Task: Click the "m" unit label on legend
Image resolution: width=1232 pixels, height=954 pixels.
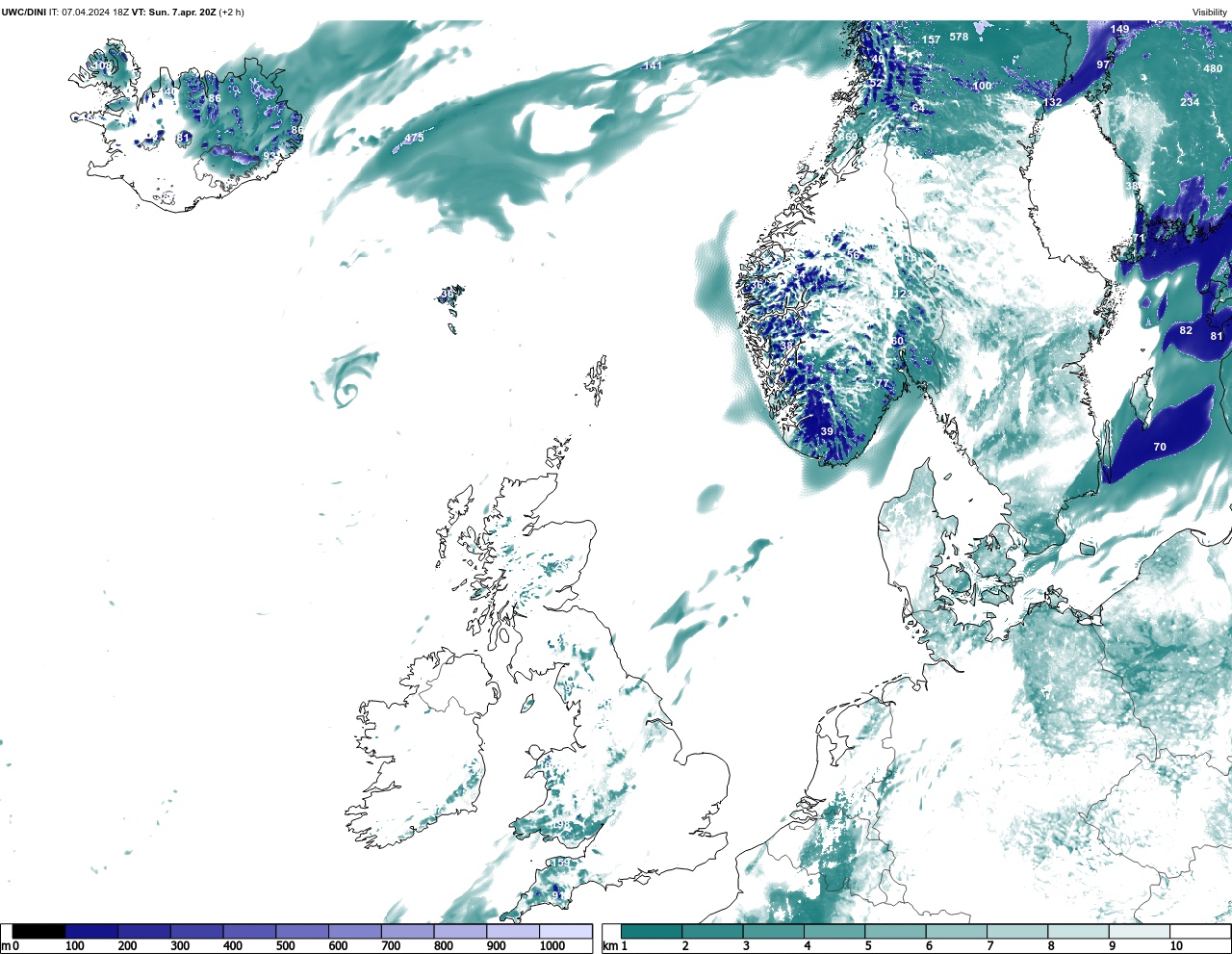Action: (x=5, y=946)
